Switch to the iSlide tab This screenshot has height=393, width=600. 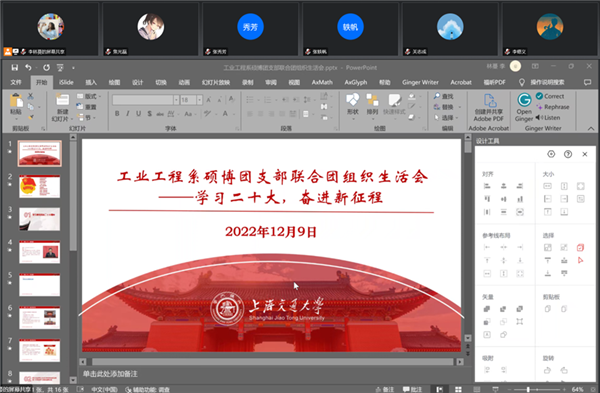tap(66, 82)
